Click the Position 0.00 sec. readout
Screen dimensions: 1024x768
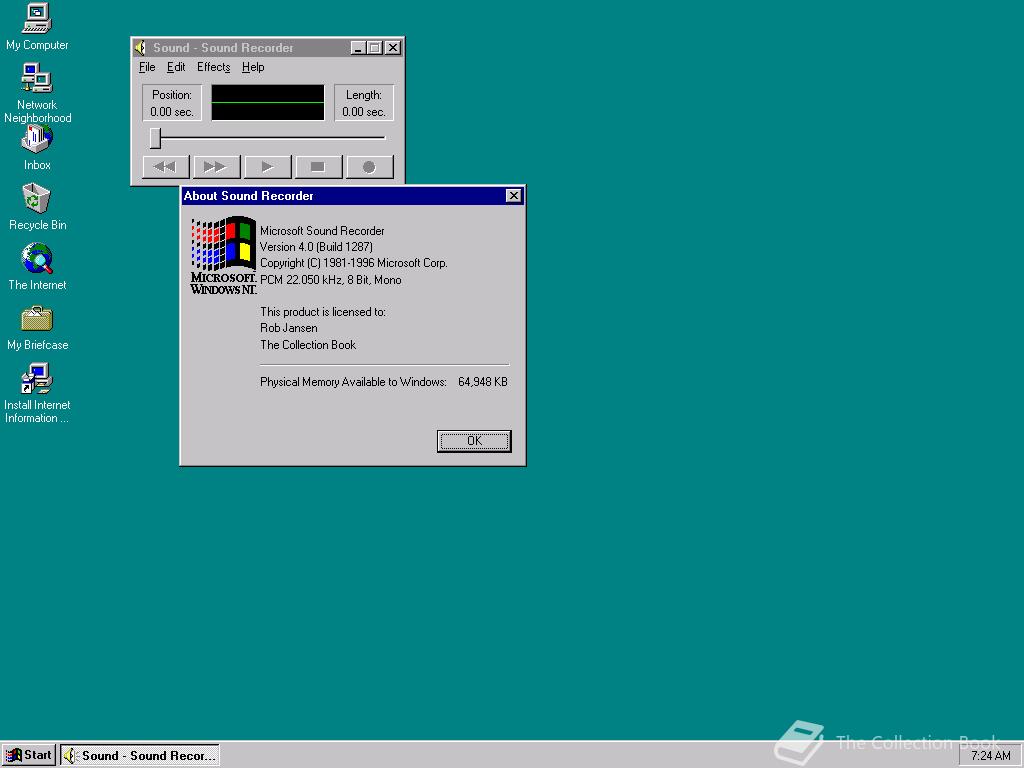[x=172, y=103]
